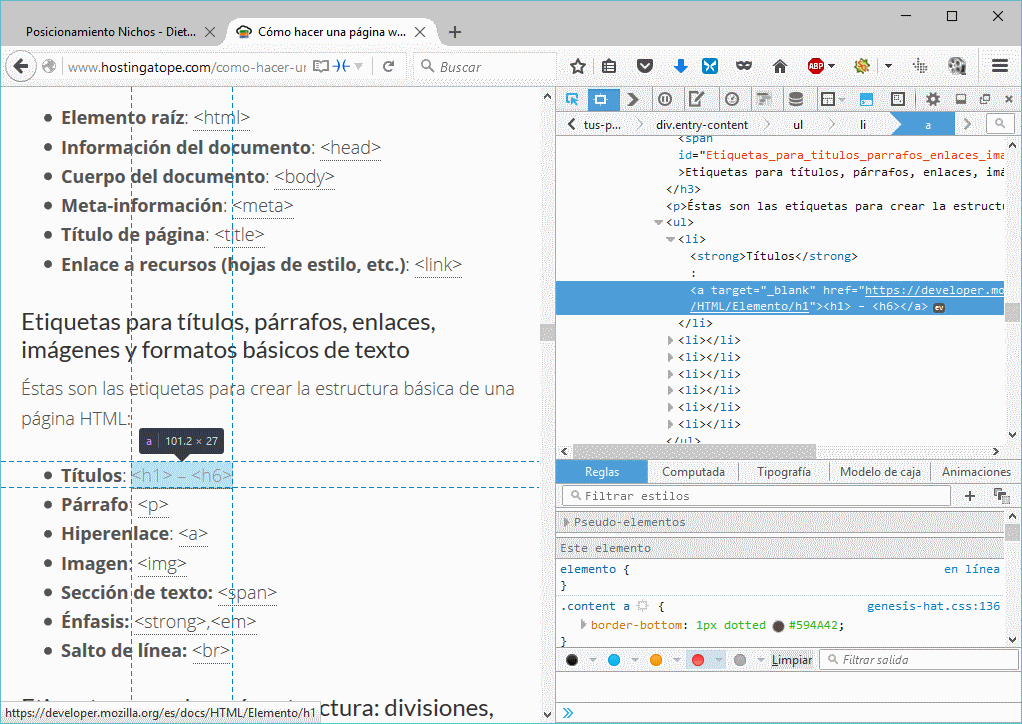Viewport: 1022px width, 724px height.
Task: Switch to the Computada tab
Action: pyautogui.click(x=693, y=472)
